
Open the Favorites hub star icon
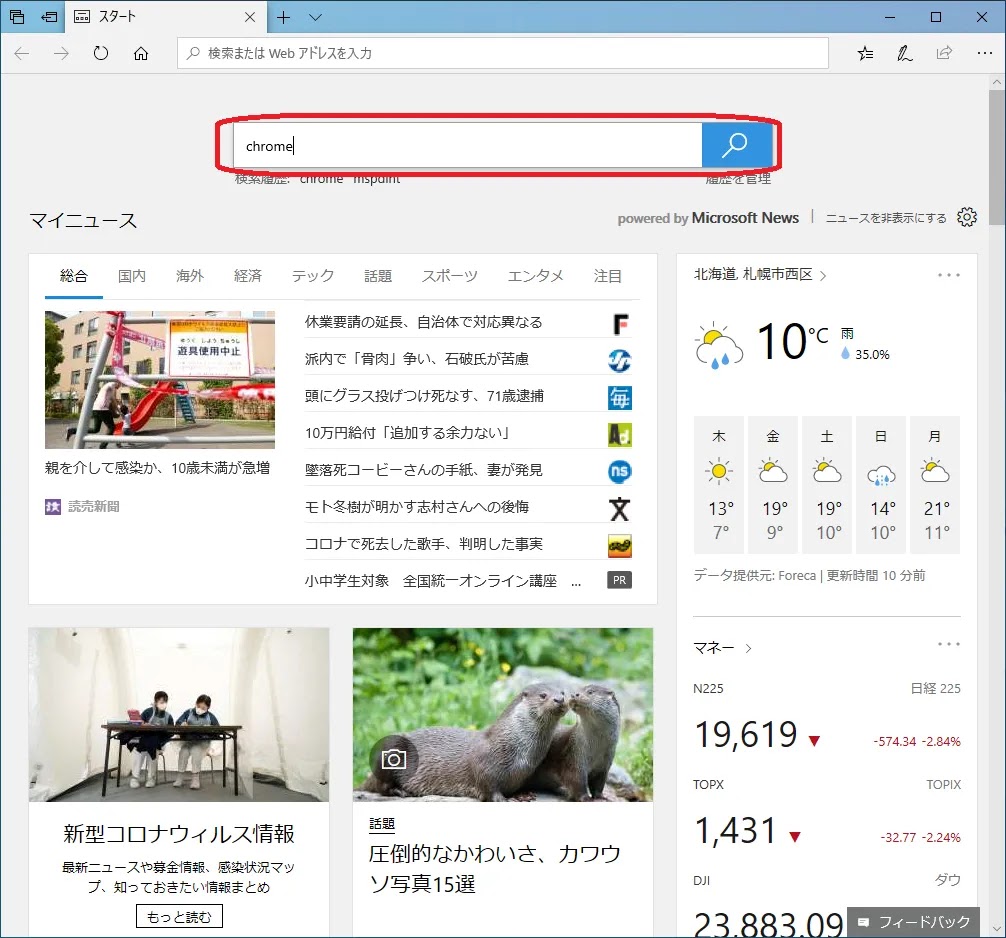pyautogui.click(x=865, y=53)
